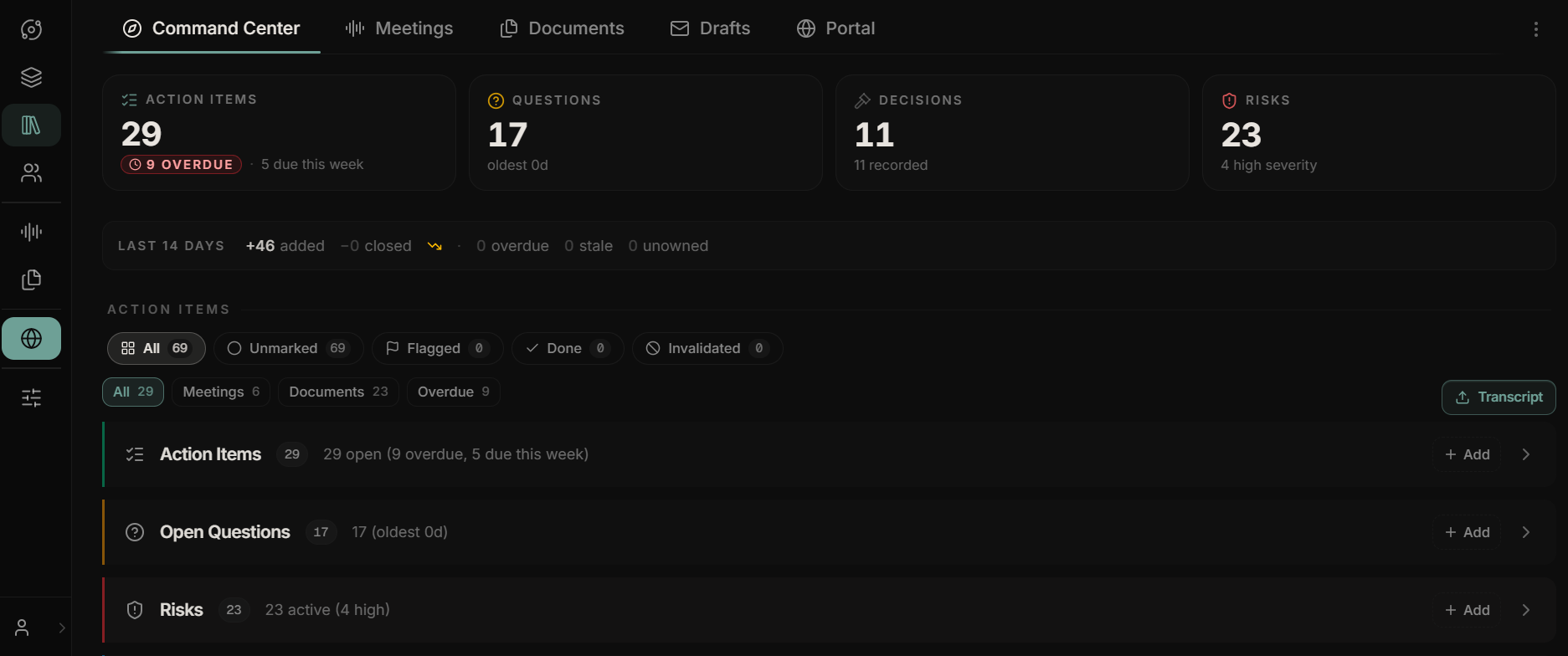Open the layers stack icon in sidebar
This screenshot has width=1568, height=656.
pyautogui.click(x=31, y=77)
